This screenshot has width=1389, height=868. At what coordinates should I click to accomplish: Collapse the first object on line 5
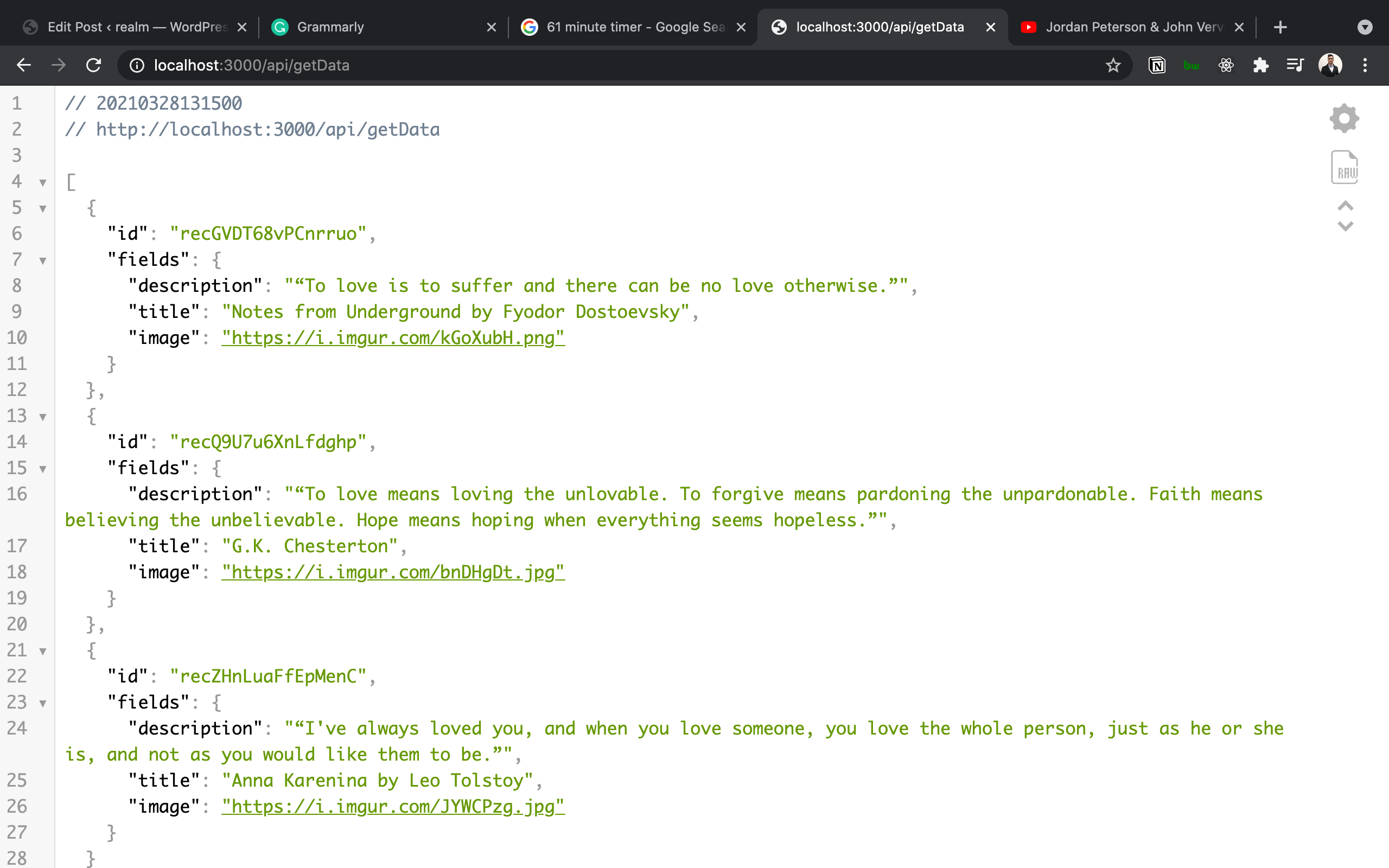(x=42, y=208)
